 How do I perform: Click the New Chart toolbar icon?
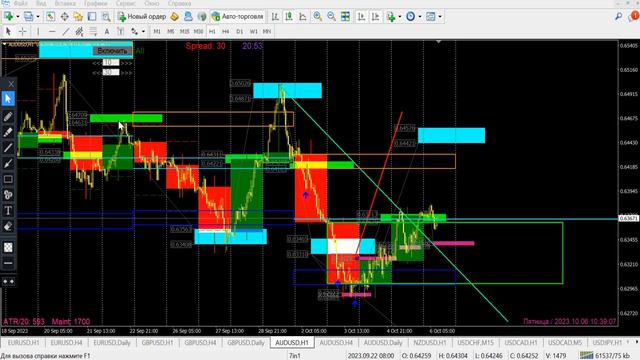pos(8,17)
